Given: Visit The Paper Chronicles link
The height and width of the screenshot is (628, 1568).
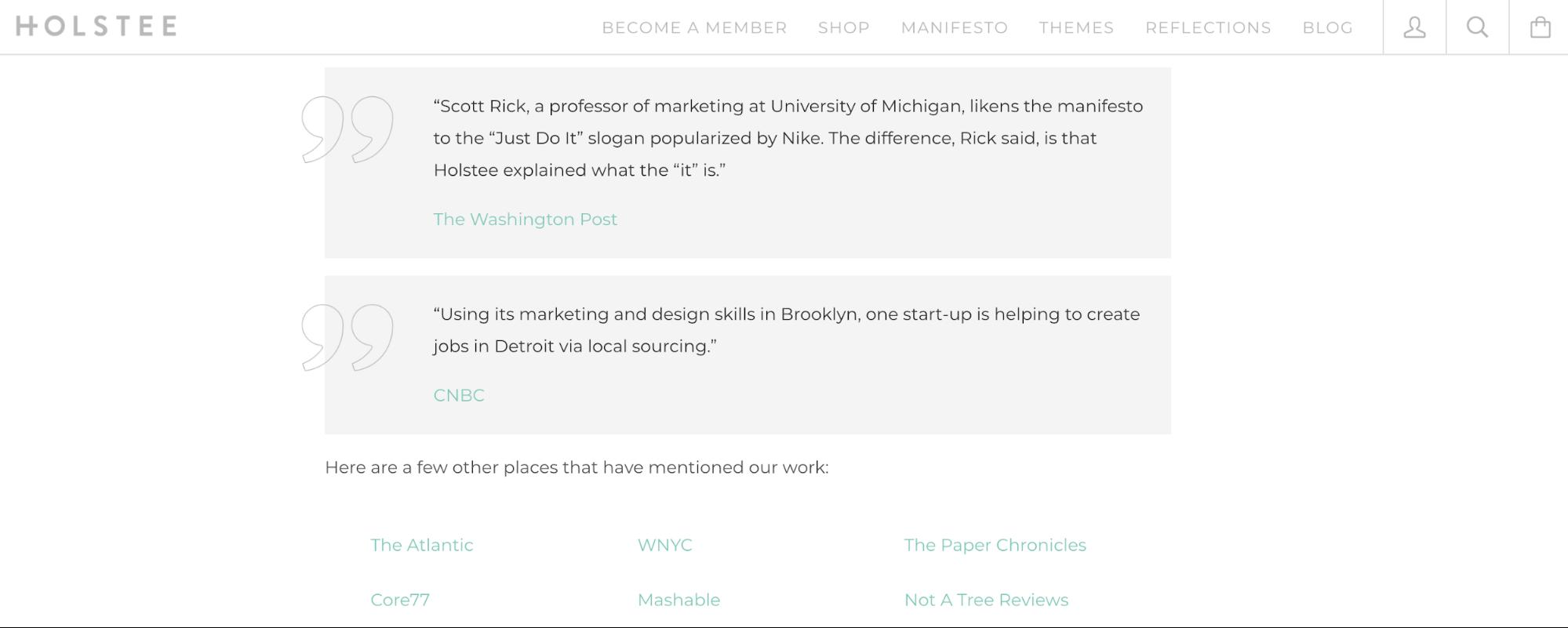Looking at the screenshot, I should point(995,545).
